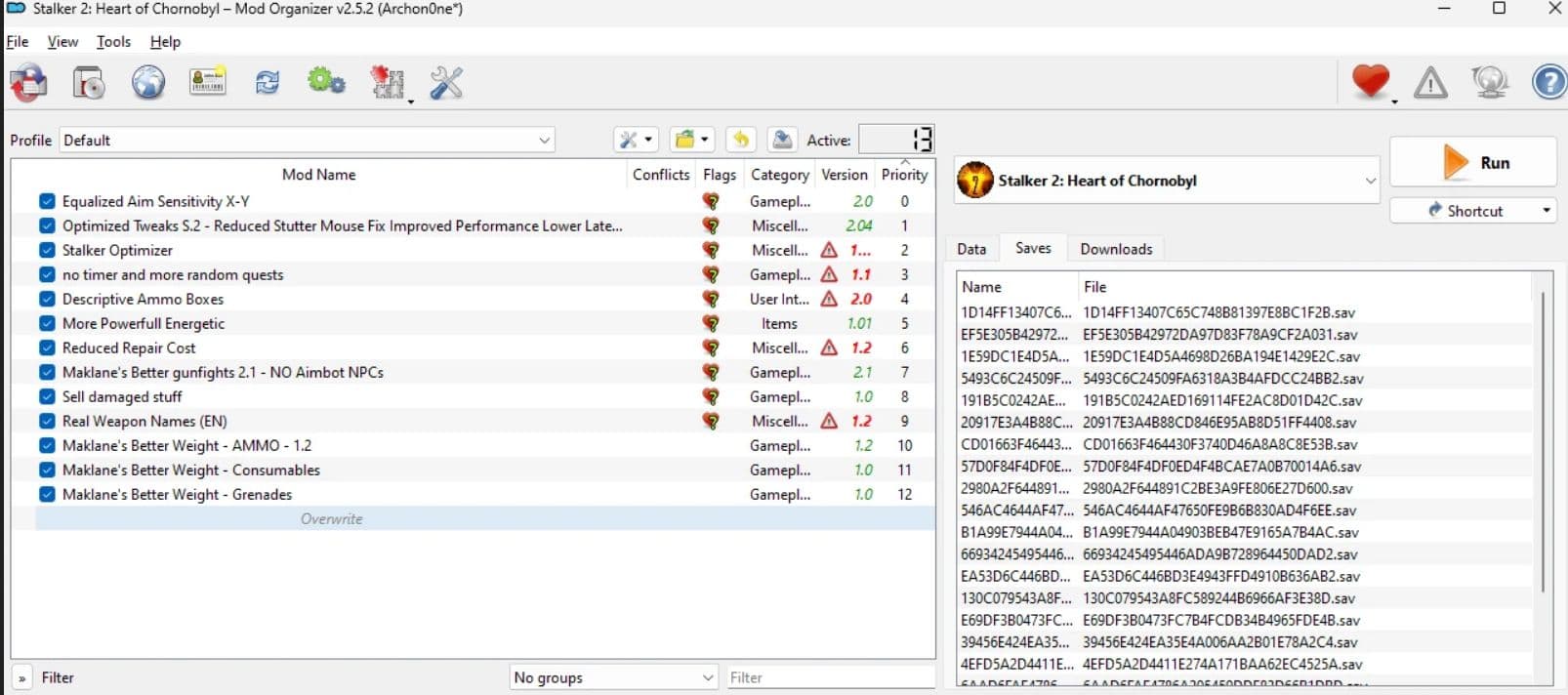Uncheck the Stalker Optimizer mod checkbox
This screenshot has height=695, width=1568.
coord(47,250)
